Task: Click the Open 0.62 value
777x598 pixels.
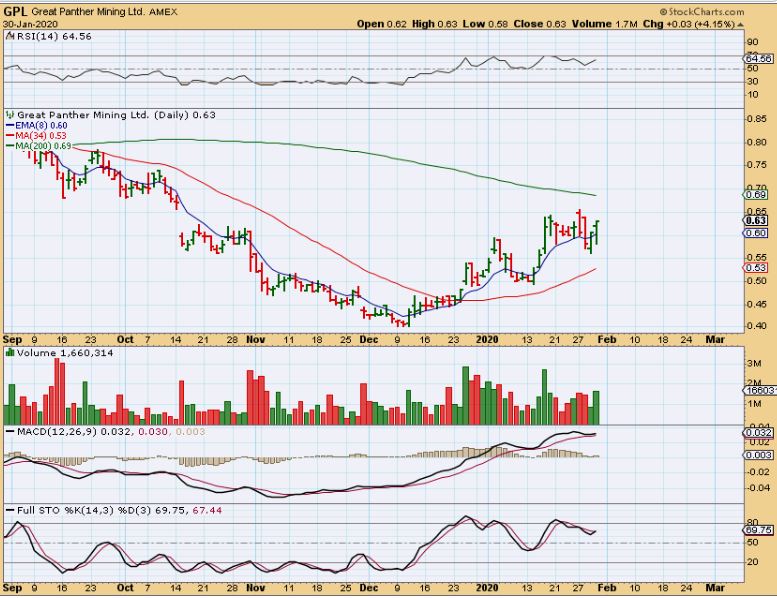Action: coord(382,24)
